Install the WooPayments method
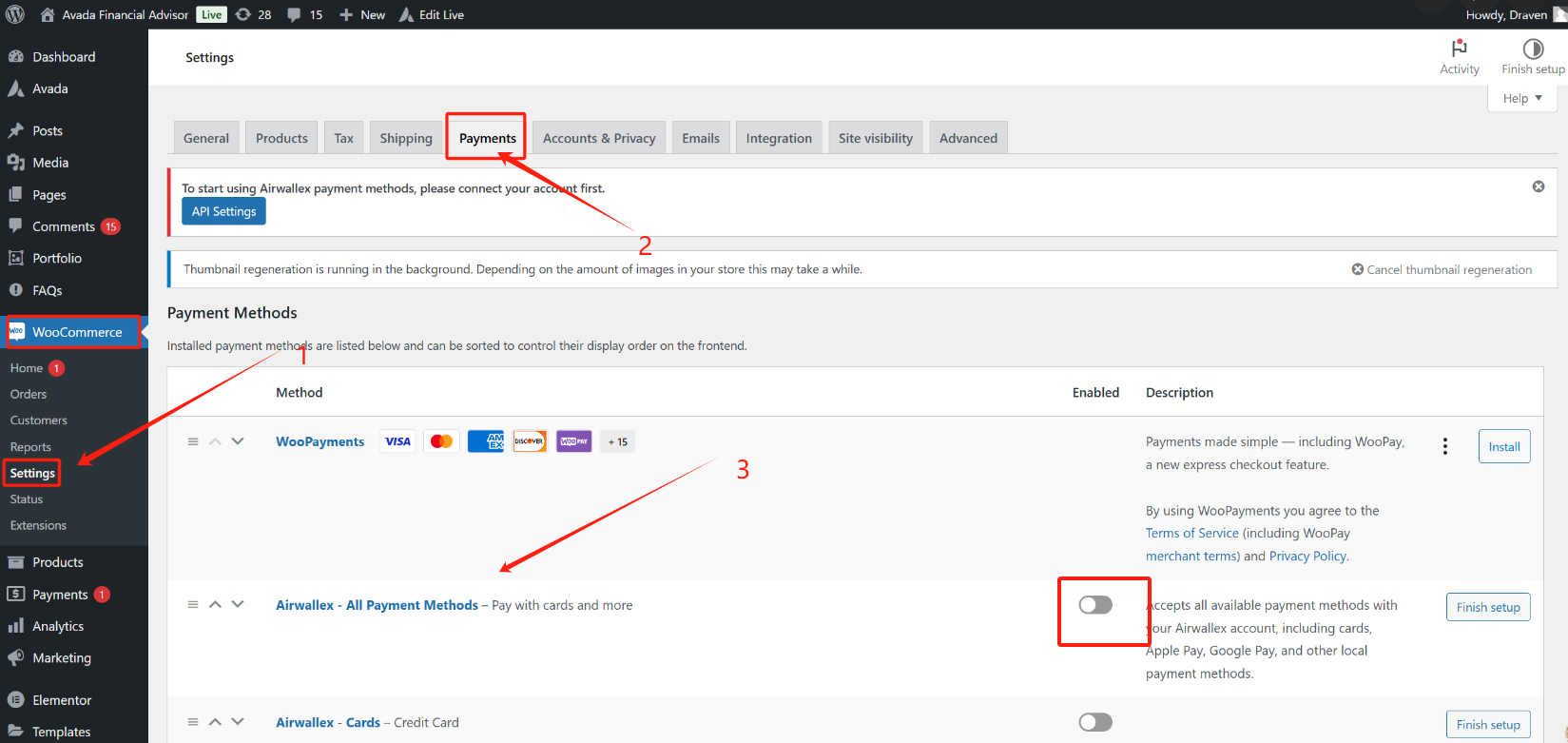 click(1503, 446)
